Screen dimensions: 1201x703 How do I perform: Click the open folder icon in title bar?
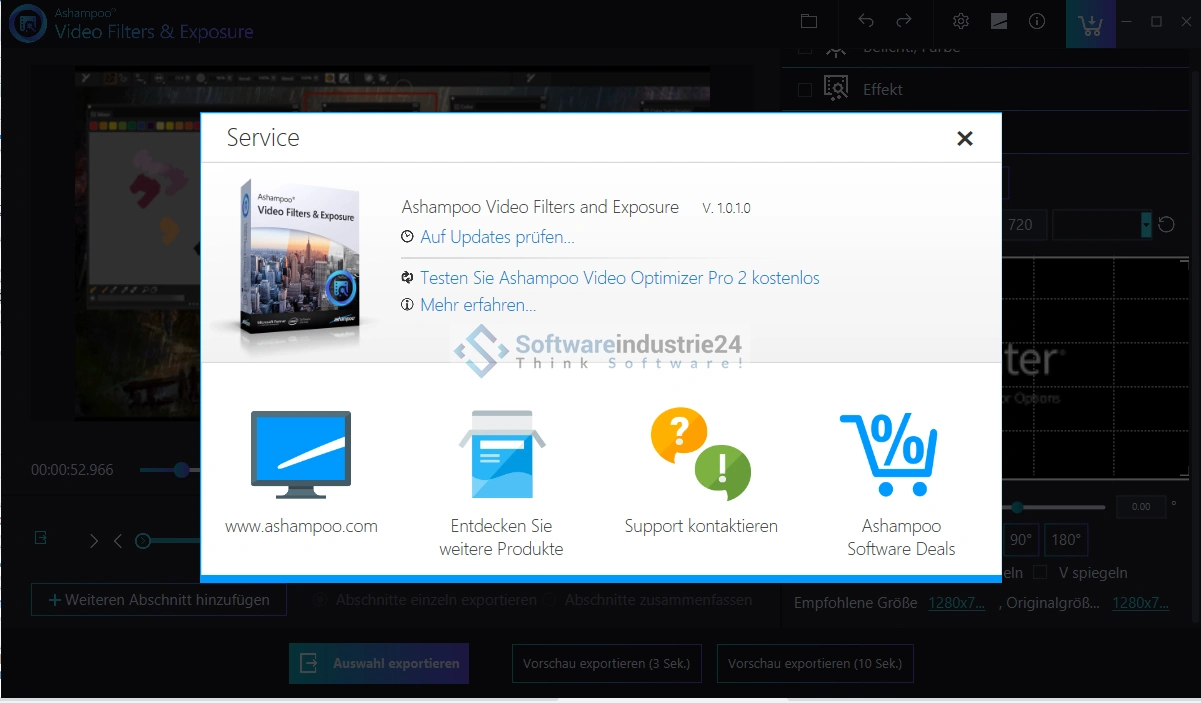point(809,22)
